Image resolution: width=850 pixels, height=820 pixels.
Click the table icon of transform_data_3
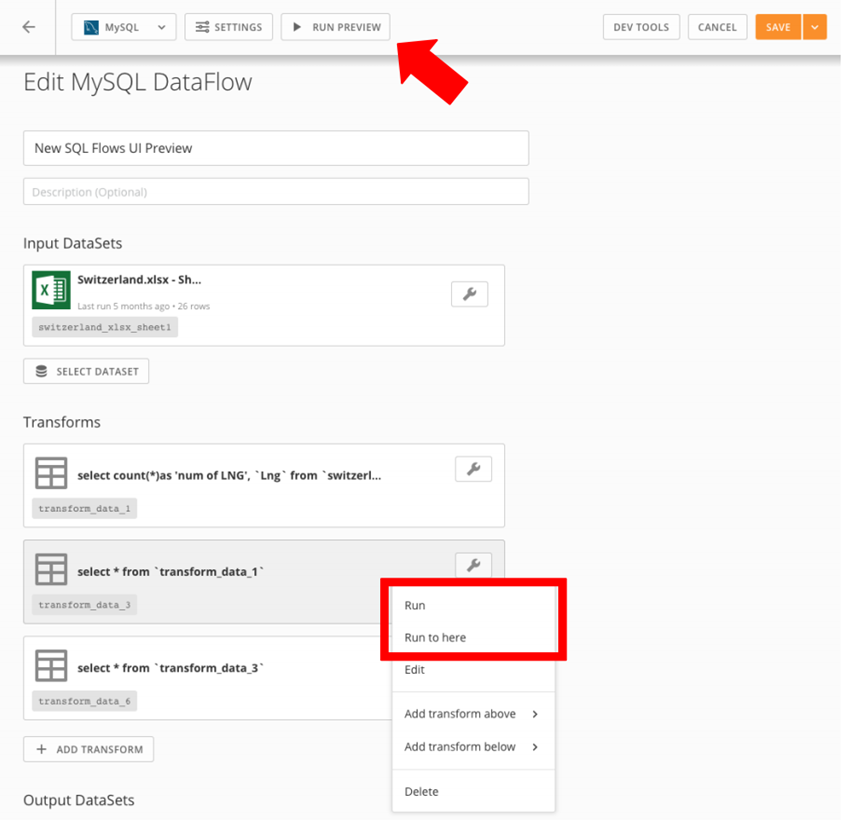pyautogui.click(x=51, y=569)
